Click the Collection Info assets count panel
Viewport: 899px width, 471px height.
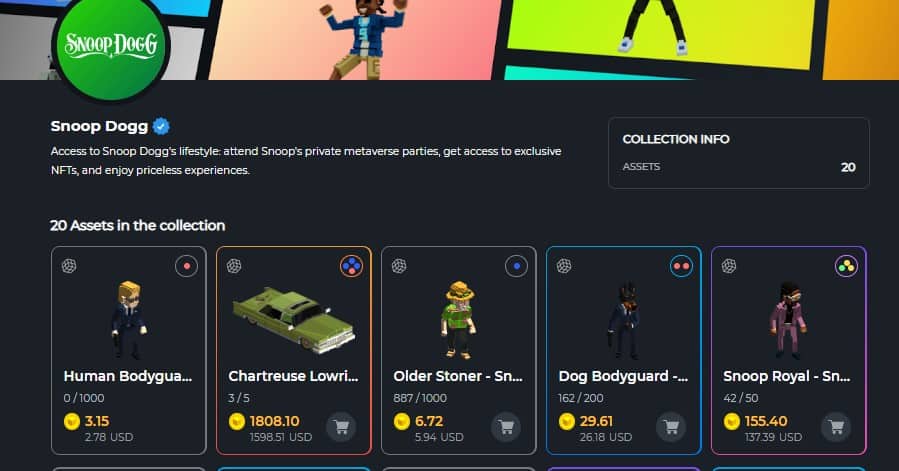click(738, 153)
